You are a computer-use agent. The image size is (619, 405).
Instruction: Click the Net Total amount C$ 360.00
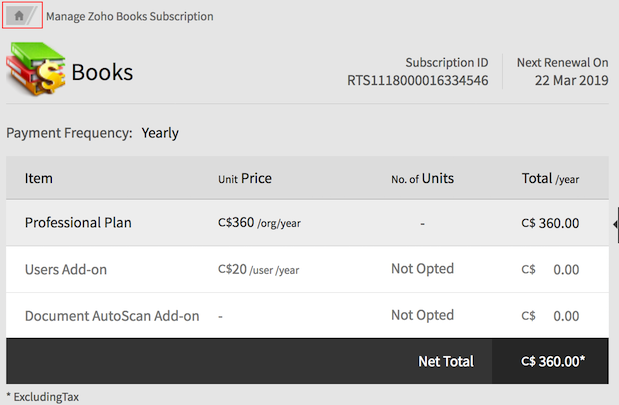(x=552, y=361)
